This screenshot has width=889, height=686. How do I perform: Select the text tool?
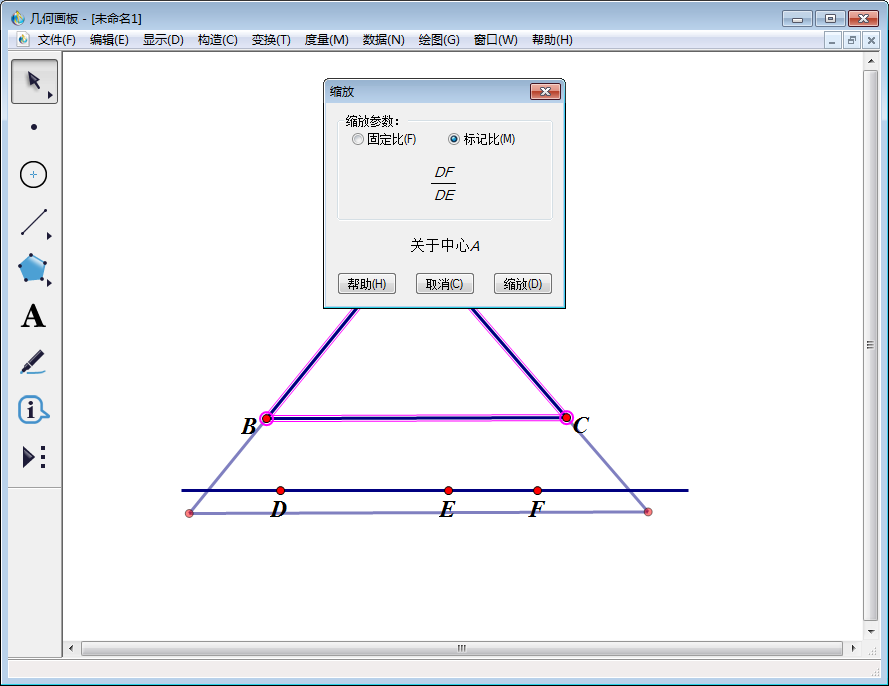point(33,317)
